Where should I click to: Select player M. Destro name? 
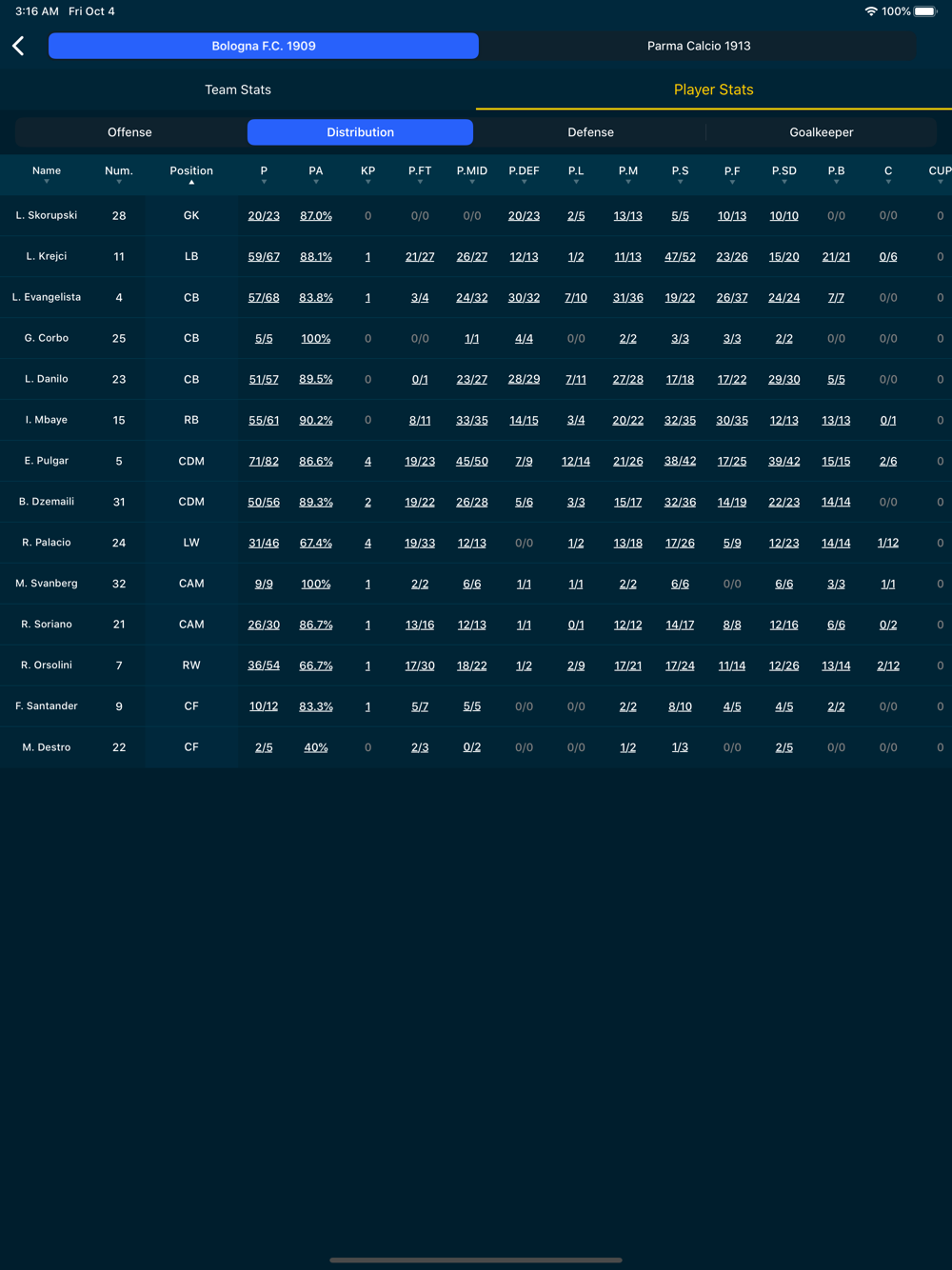tap(47, 746)
